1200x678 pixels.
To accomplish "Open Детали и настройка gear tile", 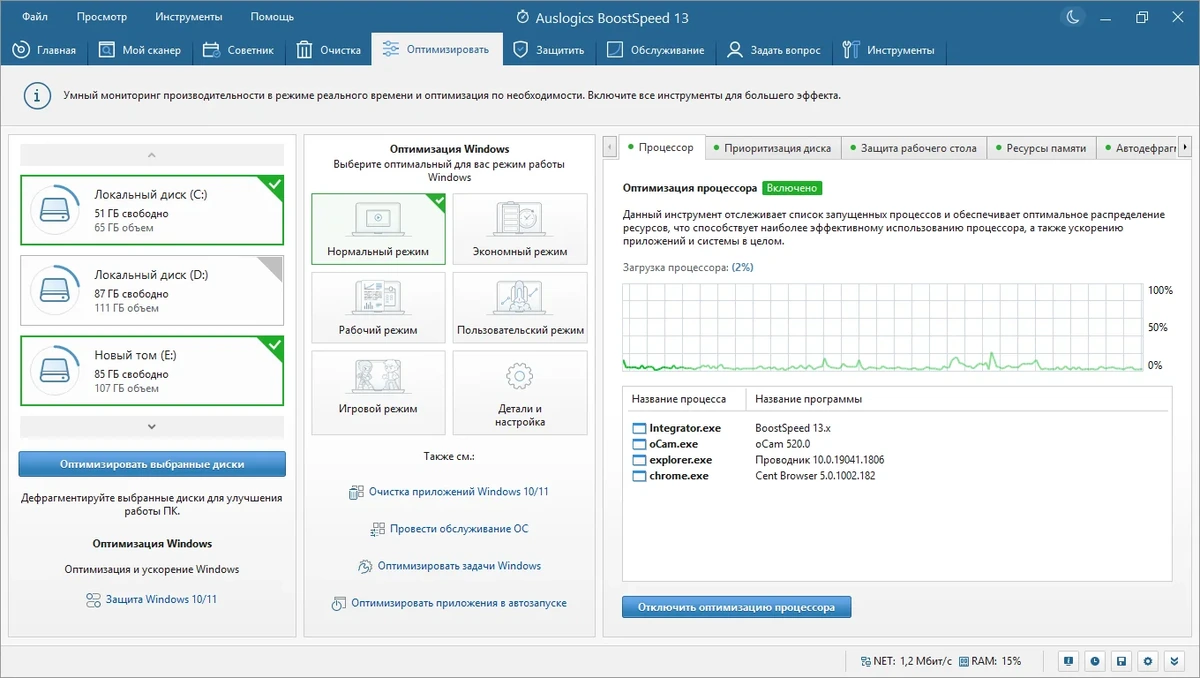I will pyautogui.click(x=520, y=392).
